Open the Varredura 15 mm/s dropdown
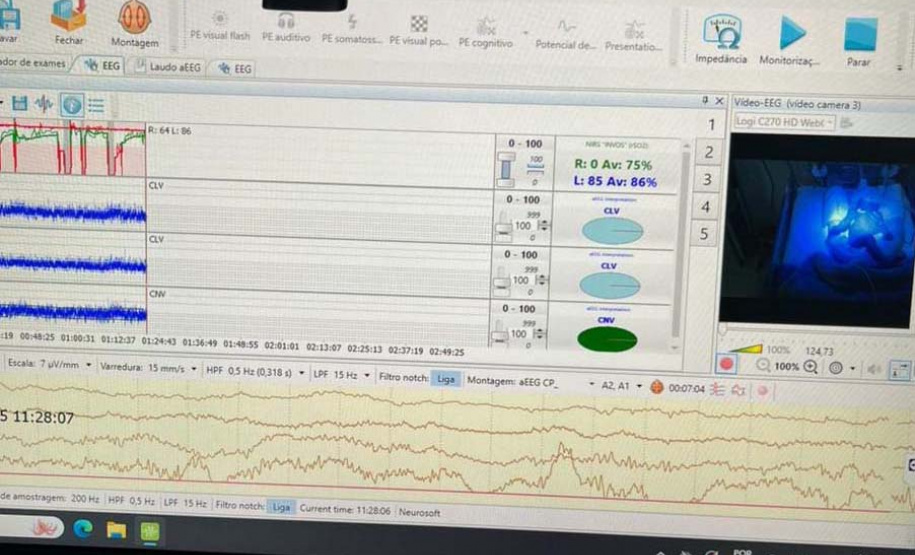This screenshot has height=555, width=915. (x=193, y=369)
